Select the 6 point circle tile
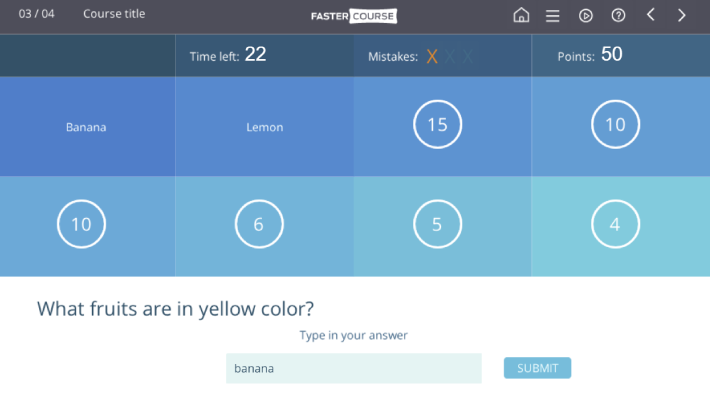Image resolution: width=710 pixels, height=398 pixels. (x=259, y=224)
